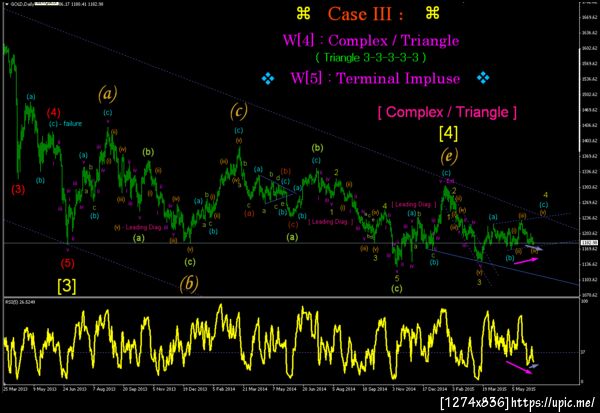Screen dimensions: 600x413
Task: Click the "17 Dec 2014" date label
Action: (435, 389)
